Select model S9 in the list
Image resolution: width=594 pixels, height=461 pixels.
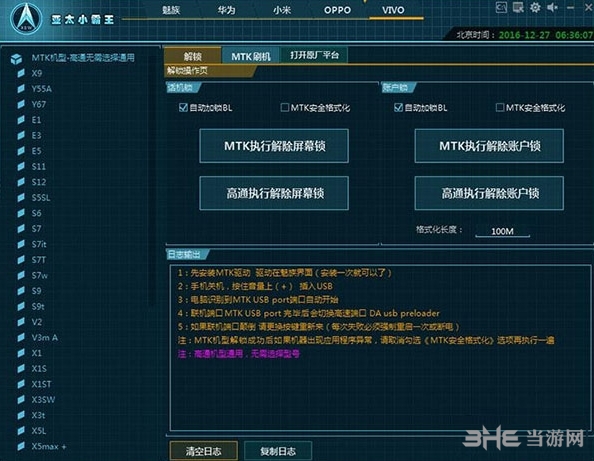click(36, 291)
